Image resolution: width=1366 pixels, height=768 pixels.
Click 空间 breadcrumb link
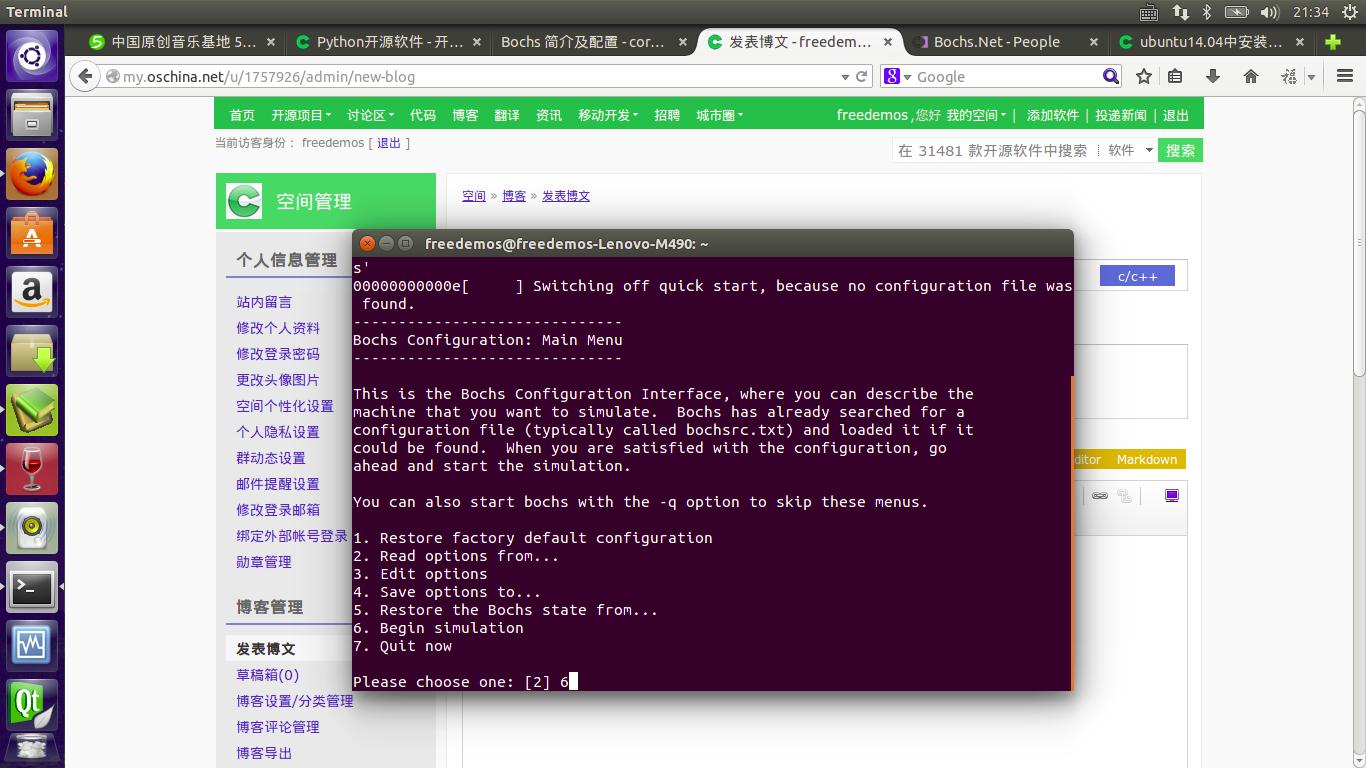pyautogui.click(x=474, y=196)
